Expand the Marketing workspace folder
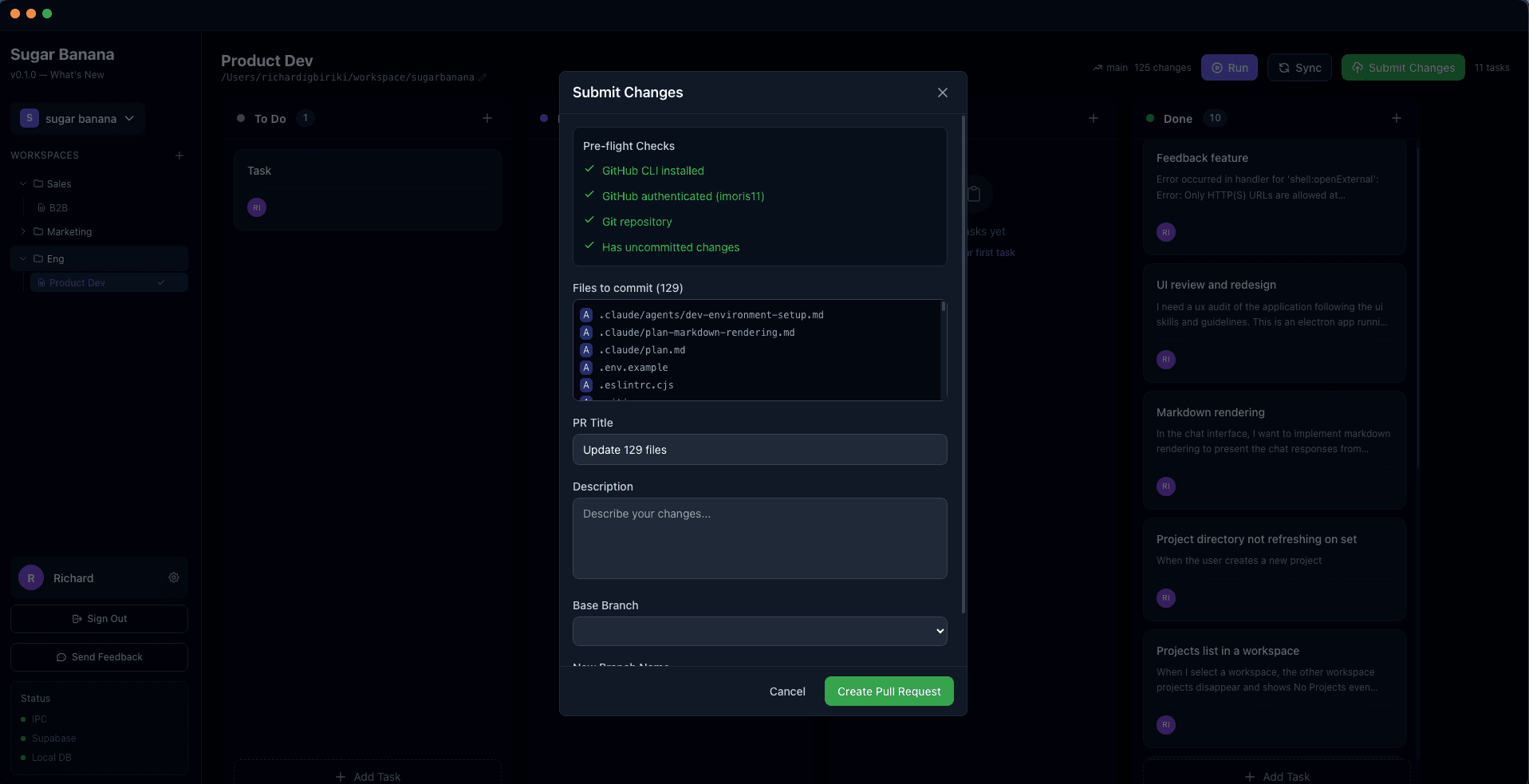The height and width of the screenshot is (784, 1529). point(23,232)
